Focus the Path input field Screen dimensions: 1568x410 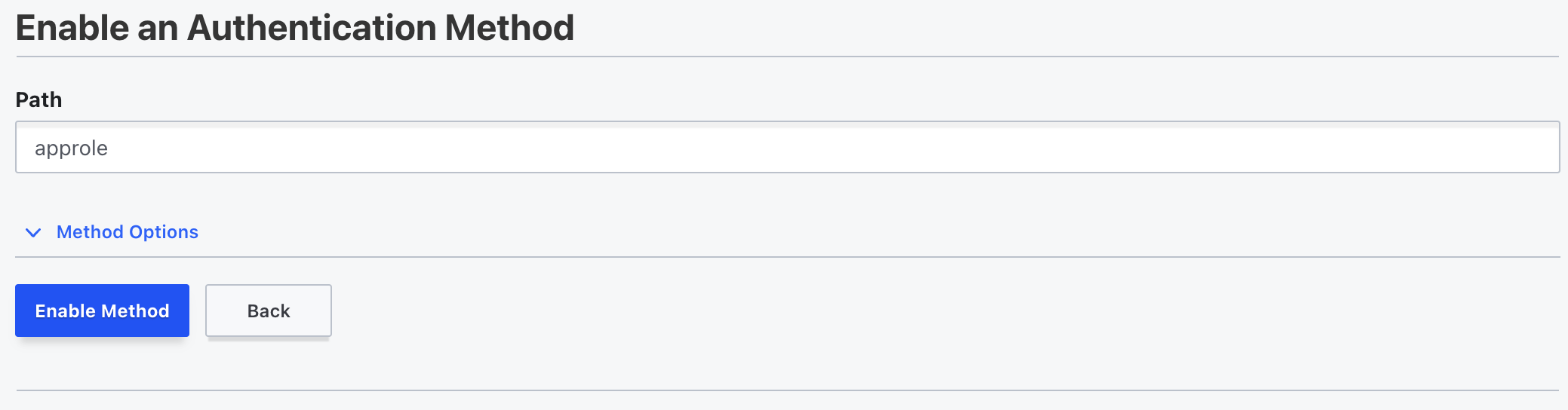click(787, 148)
